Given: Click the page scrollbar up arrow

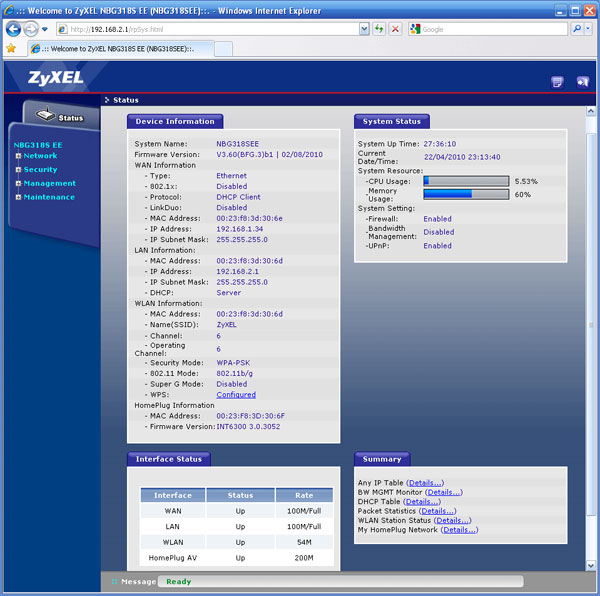Looking at the screenshot, I should [x=591, y=111].
